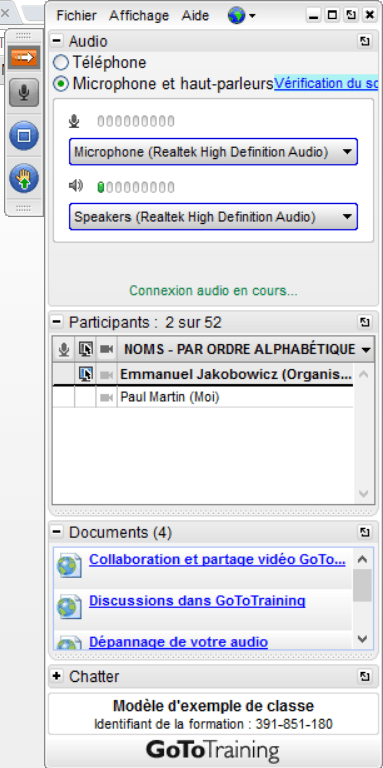Click webcam icon beside Paul Martin

pos(106,398)
